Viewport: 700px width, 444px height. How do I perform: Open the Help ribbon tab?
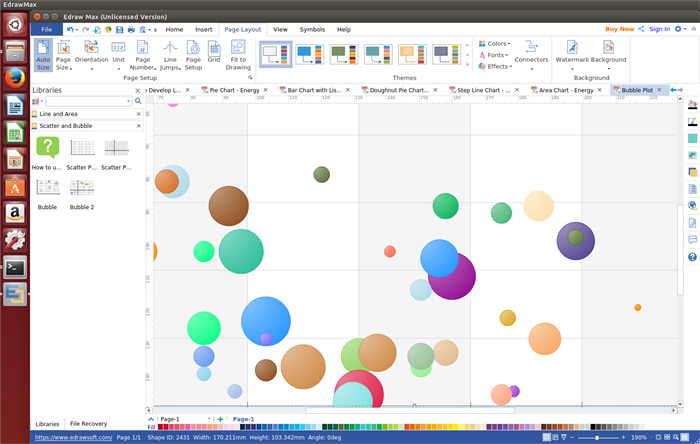[x=344, y=29]
